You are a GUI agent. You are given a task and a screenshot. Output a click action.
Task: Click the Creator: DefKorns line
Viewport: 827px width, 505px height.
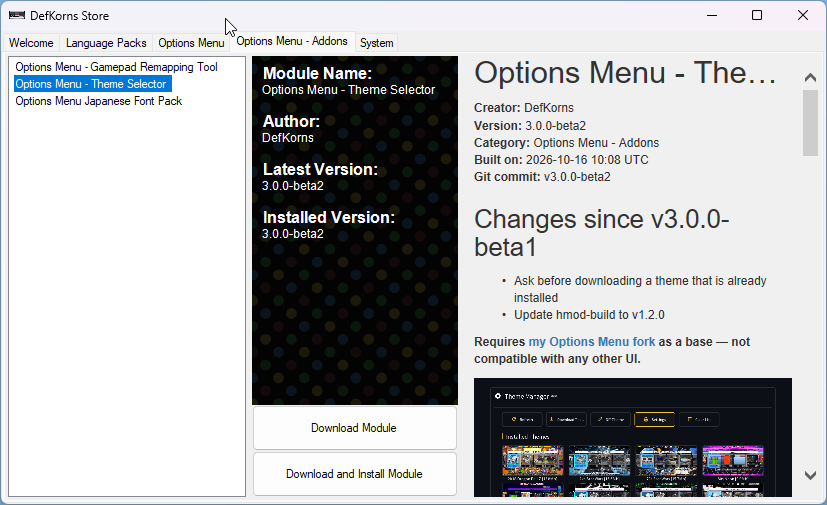[524, 108]
